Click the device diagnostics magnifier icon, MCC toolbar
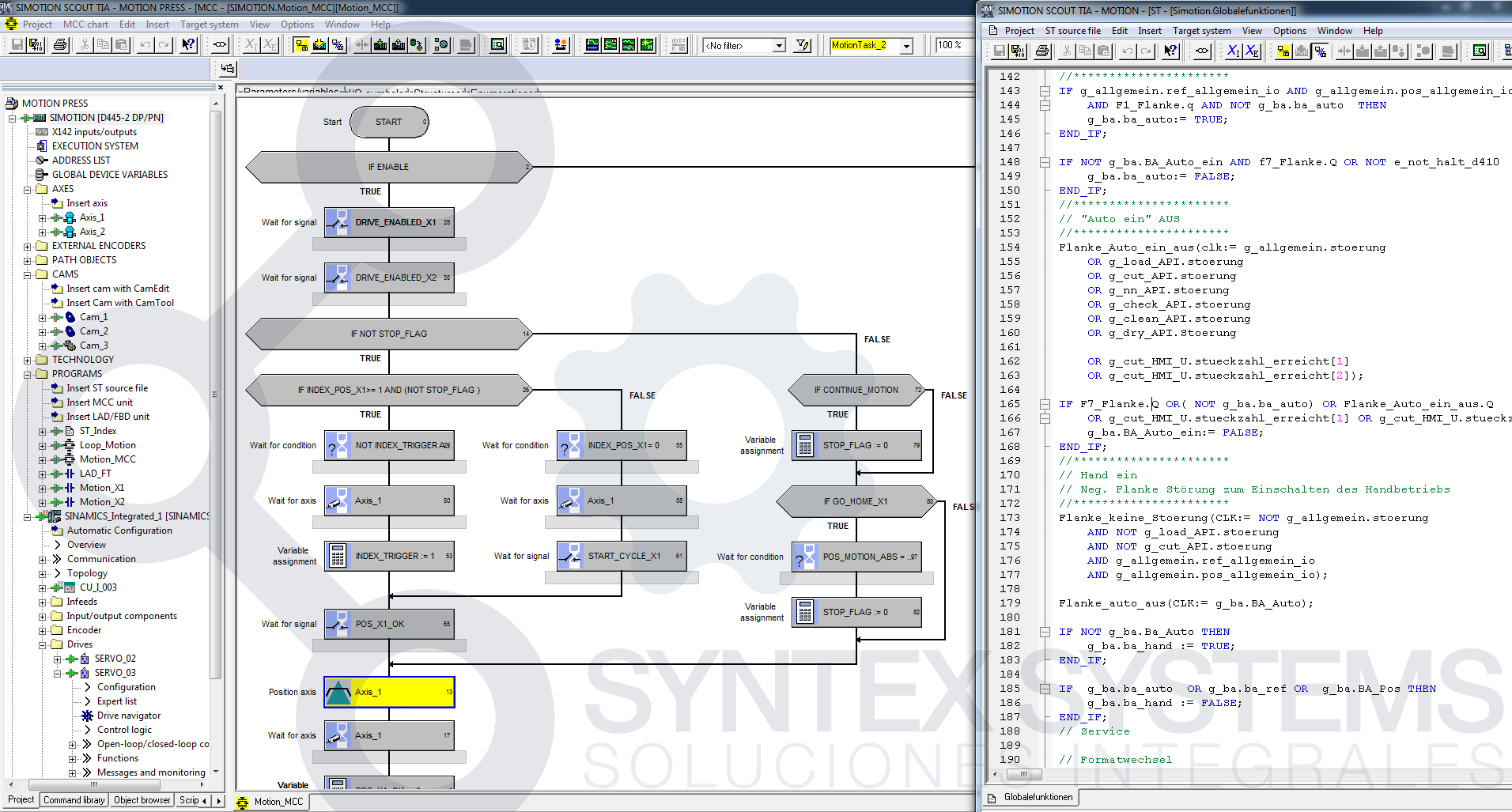Image resolution: width=1512 pixels, height=812 pixels. click(497, 45)
